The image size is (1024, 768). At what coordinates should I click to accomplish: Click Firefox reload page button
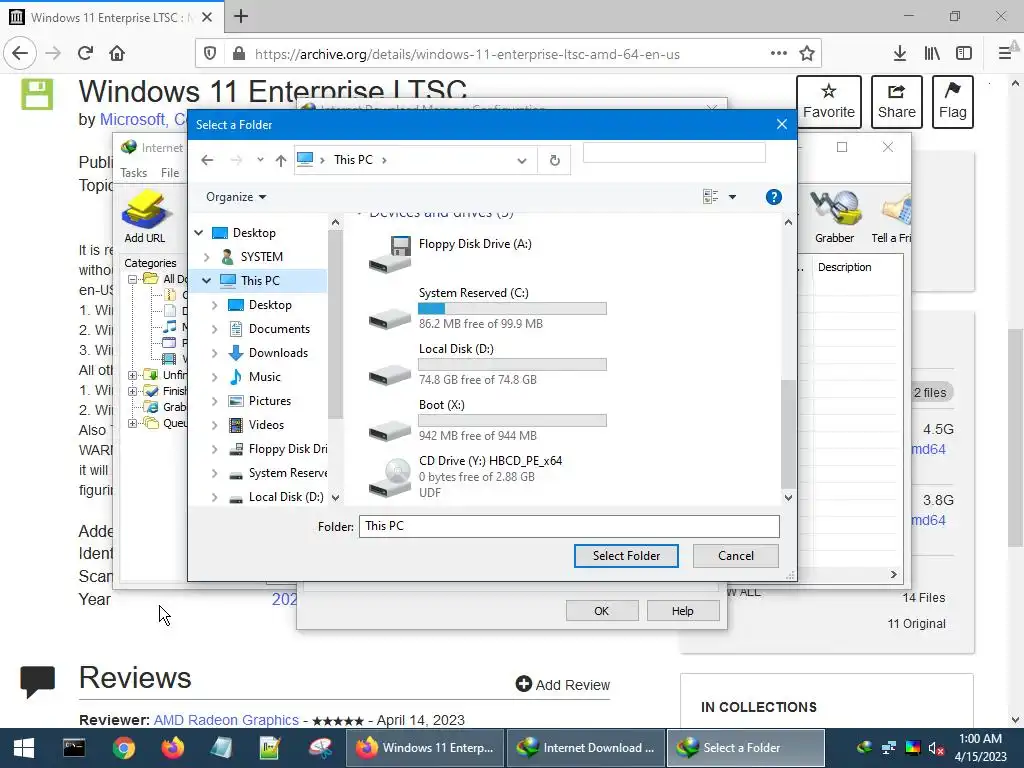[x=86, y=53]
